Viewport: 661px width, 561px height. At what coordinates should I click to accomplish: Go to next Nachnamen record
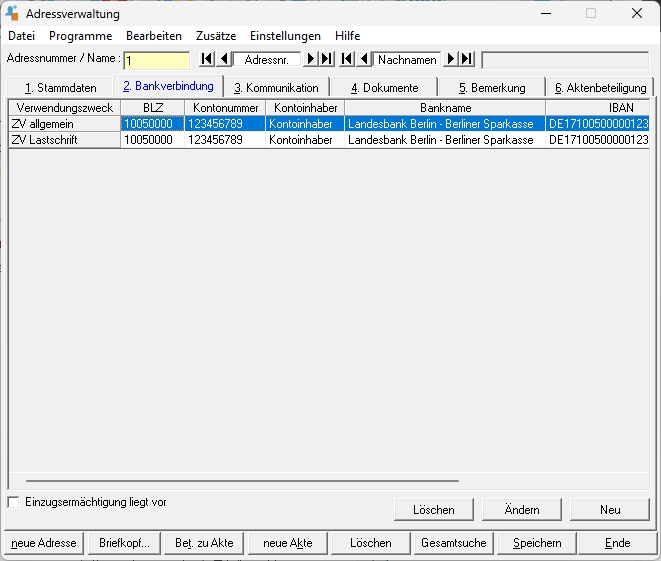450,60
